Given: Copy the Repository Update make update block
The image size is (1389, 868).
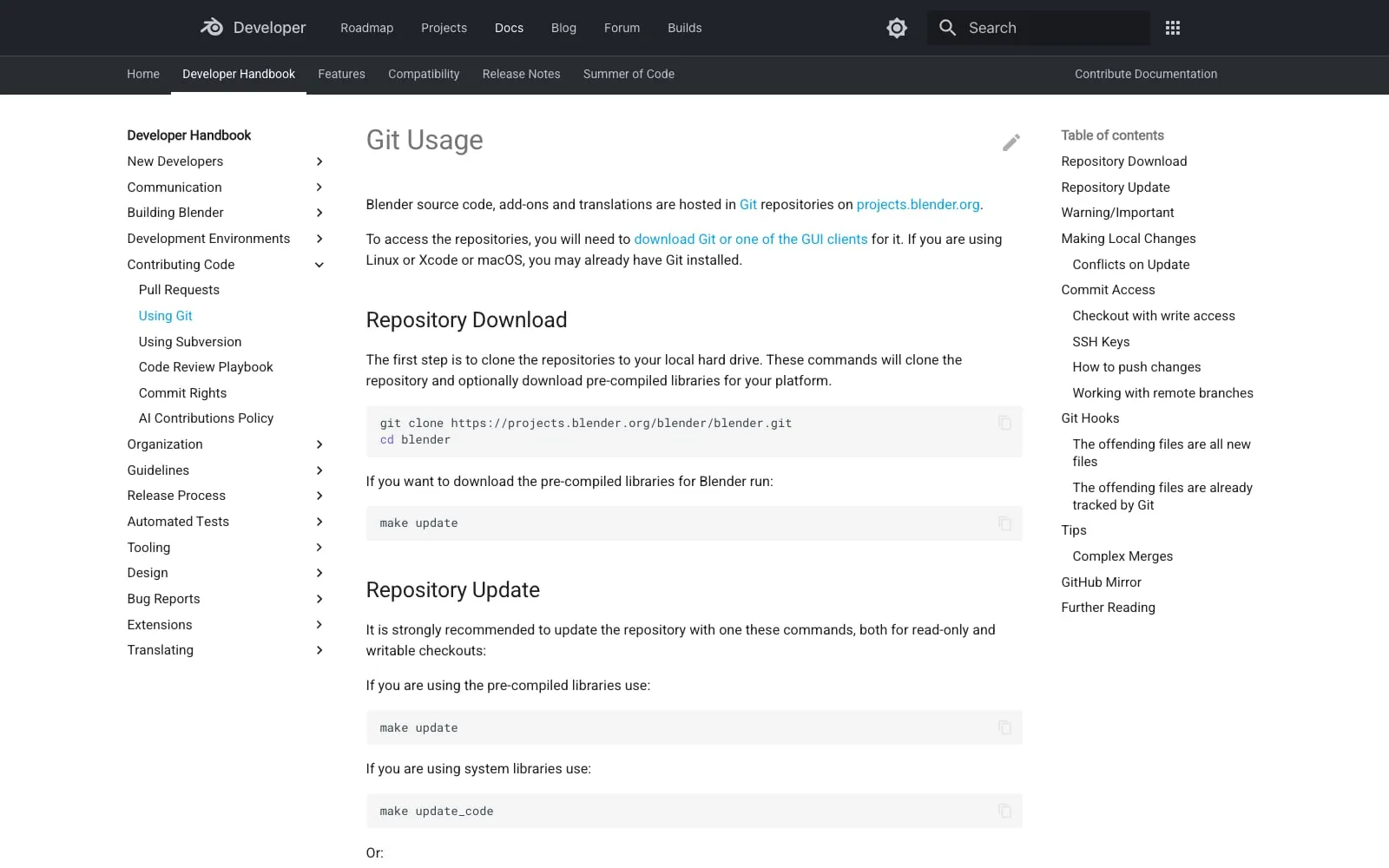Looking at the screenshot, I should click(x=1004, y=727).
